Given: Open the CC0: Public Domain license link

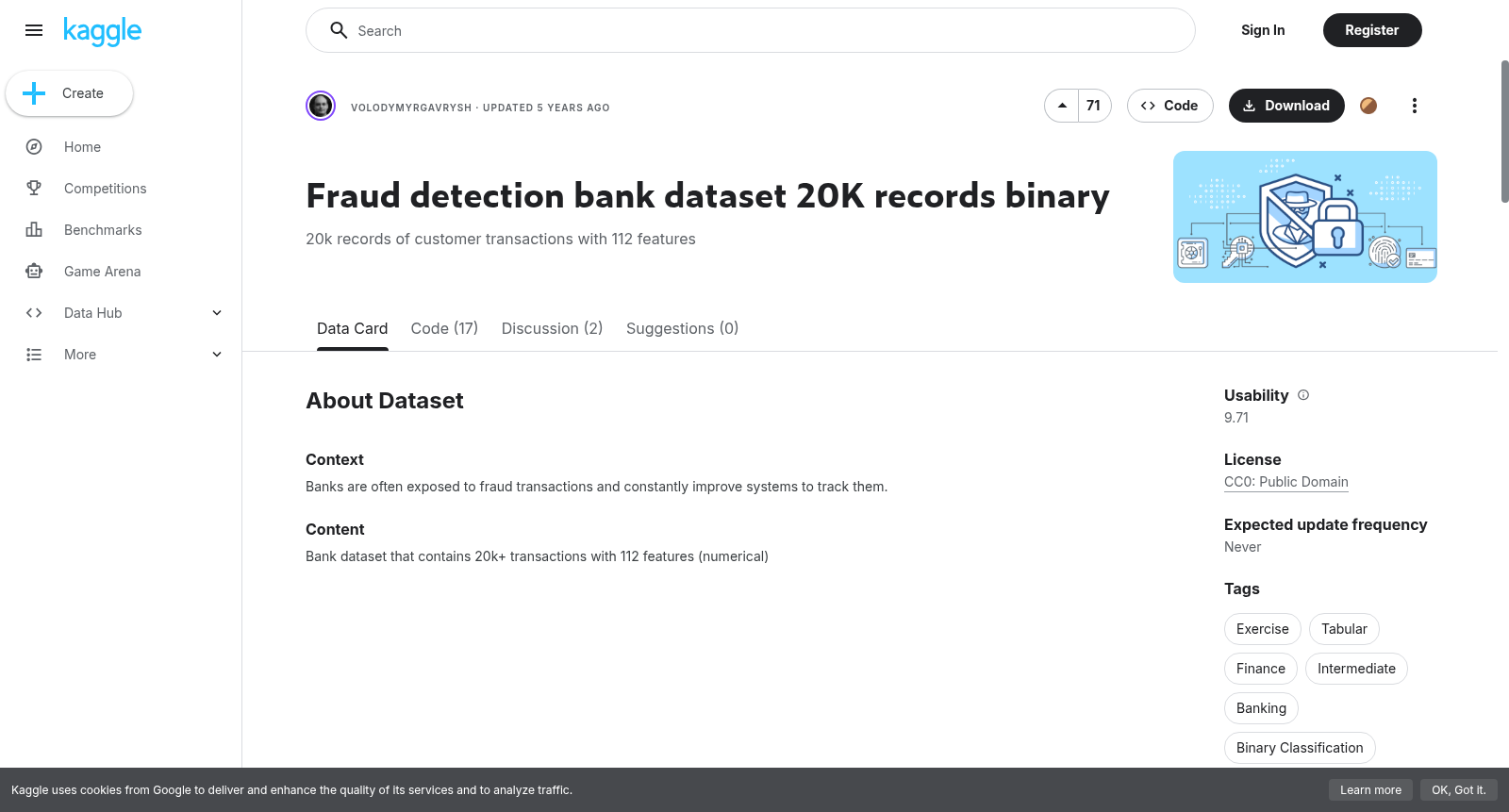Looking at the screenshot, I should click(x=1286, y=482).
